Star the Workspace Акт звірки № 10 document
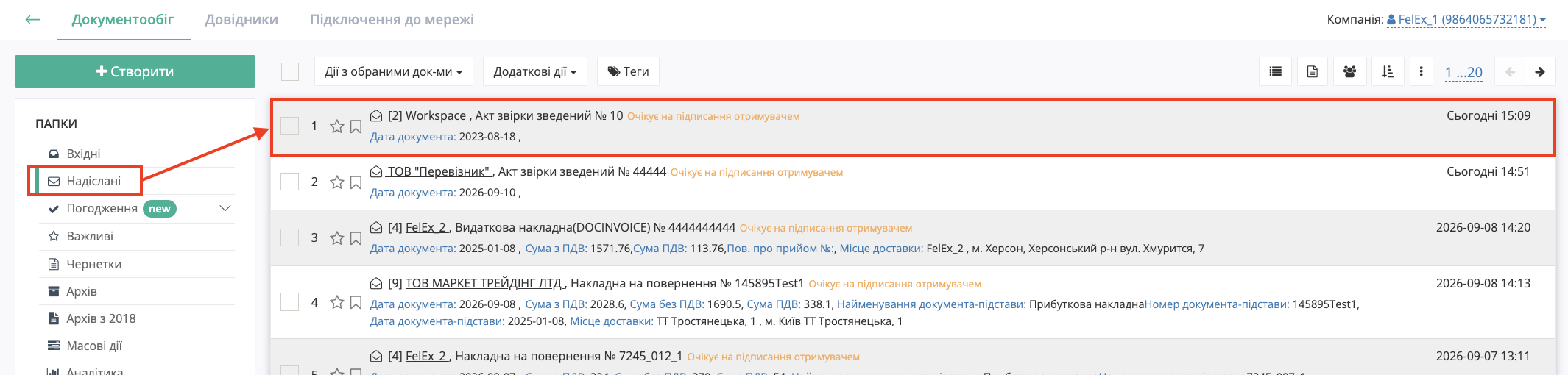 click(x=337, y=126)
